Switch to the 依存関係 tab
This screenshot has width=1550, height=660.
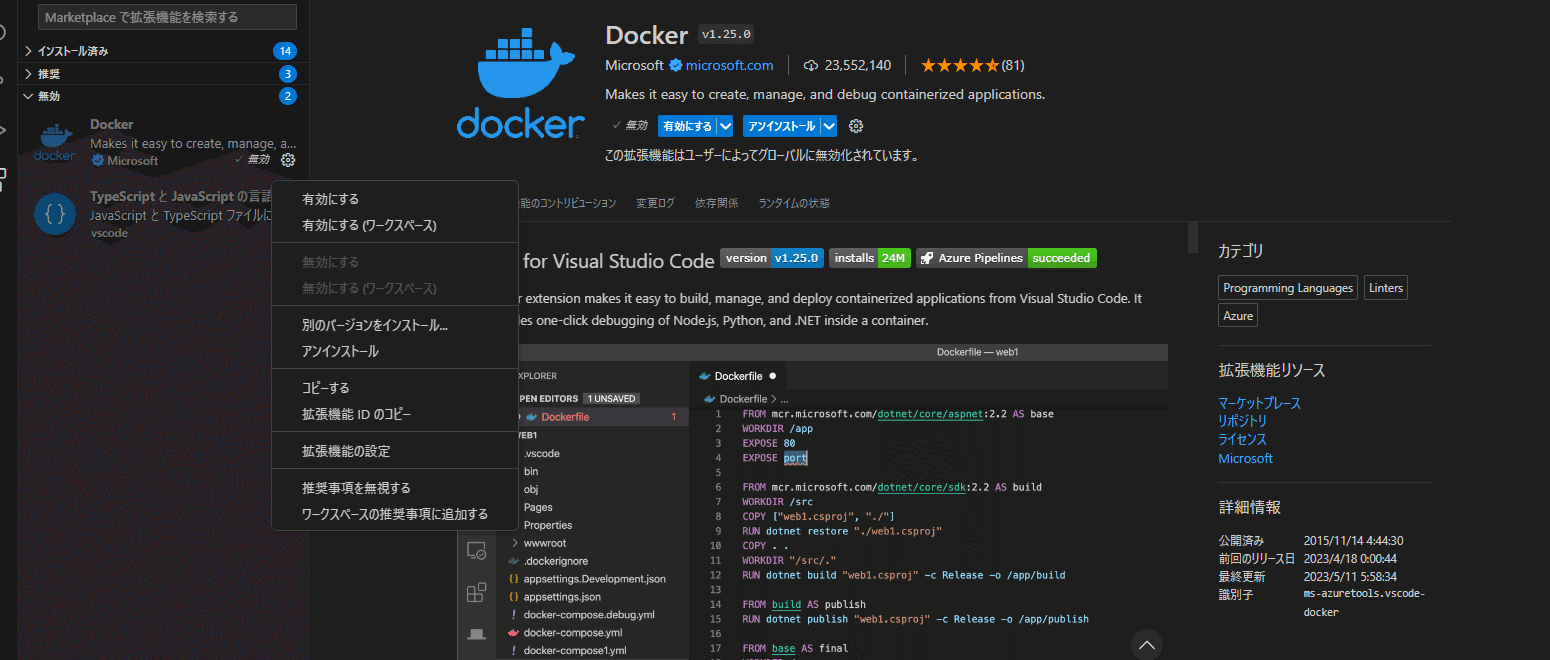pos(717,203)
